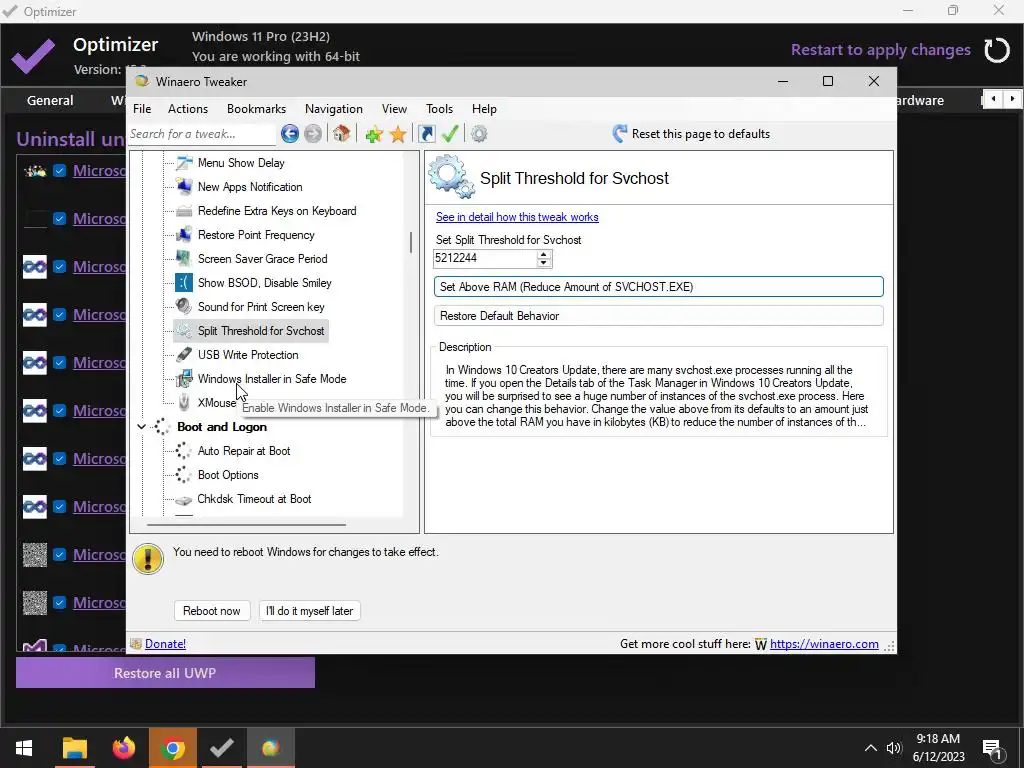This screenshot has width=1024, height=768.
Task: Go to the Winaero Tweaker home page icon
Action: (341, 134)
